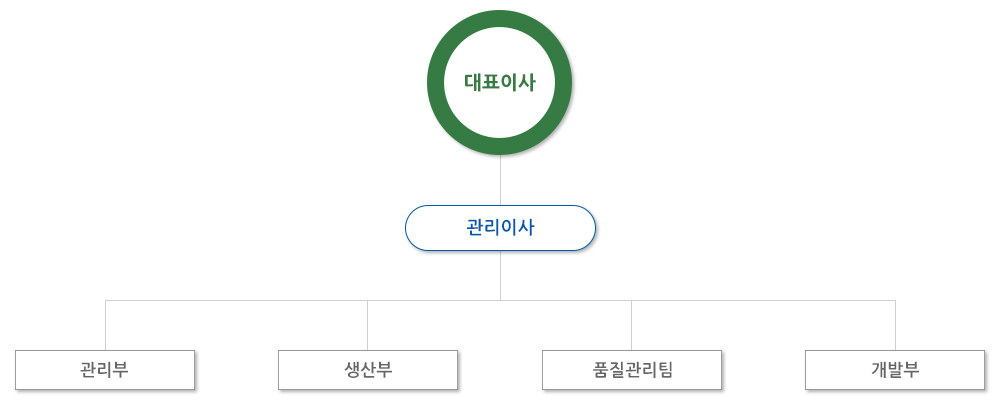Click the corner of the connector above 개발부
The width and height of the screenshot is (1000, 420).
pyautogui.click(x=895, y=300)
